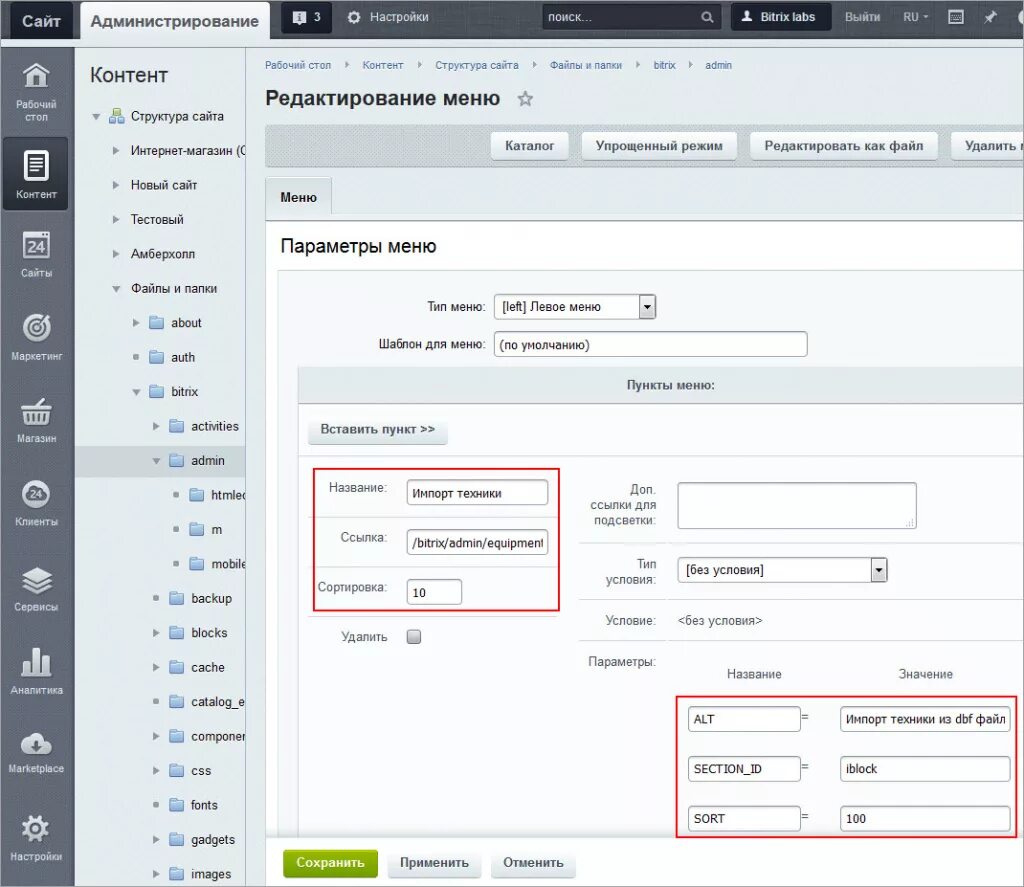Image resolution: width=1024 pixels, height=887 pixels.
Task: Click the cache folder icon
Action: [x=176, y=667]
